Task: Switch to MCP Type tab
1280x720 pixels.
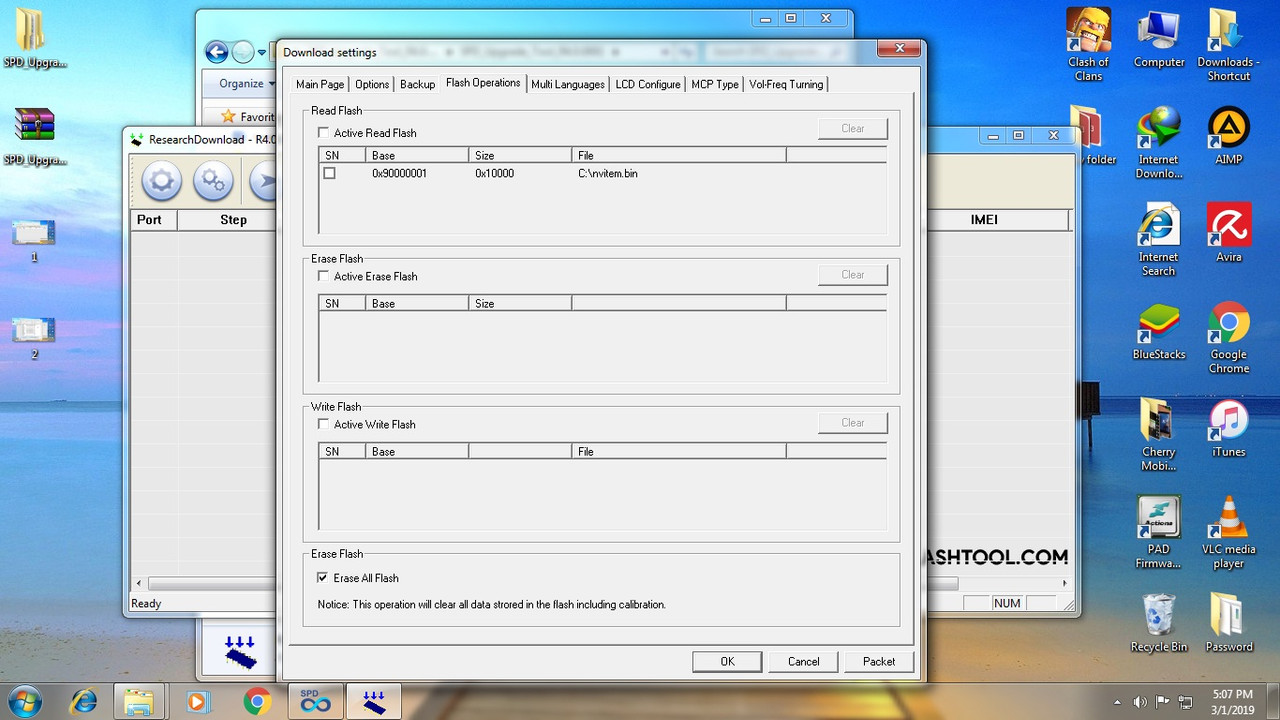Action: pyautogui.click(x=715, y=84)
